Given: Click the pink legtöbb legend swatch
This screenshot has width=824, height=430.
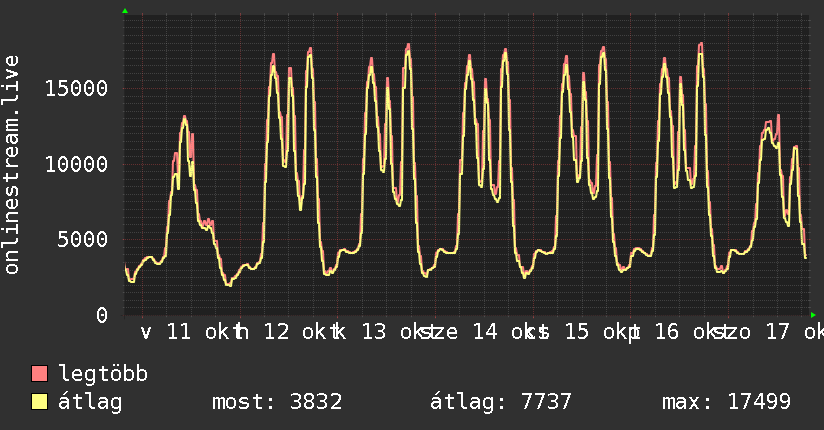Looking at the screenshot, I should [39, 374].
